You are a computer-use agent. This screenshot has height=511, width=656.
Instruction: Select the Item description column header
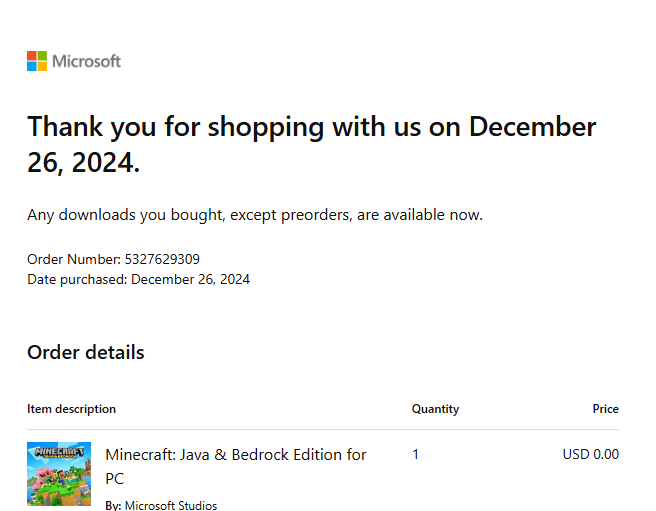pyautogui.click(x=72, y=409)
